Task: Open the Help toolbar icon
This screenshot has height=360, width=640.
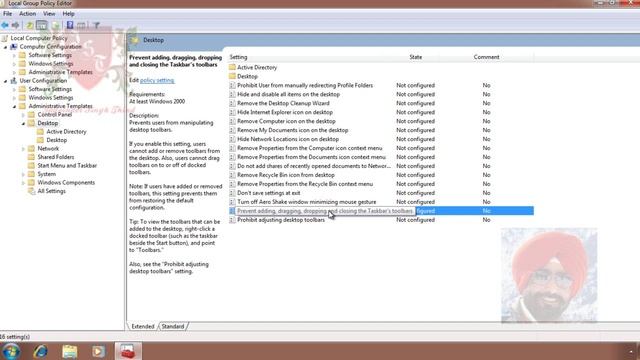Action: (x=70, y=25)
